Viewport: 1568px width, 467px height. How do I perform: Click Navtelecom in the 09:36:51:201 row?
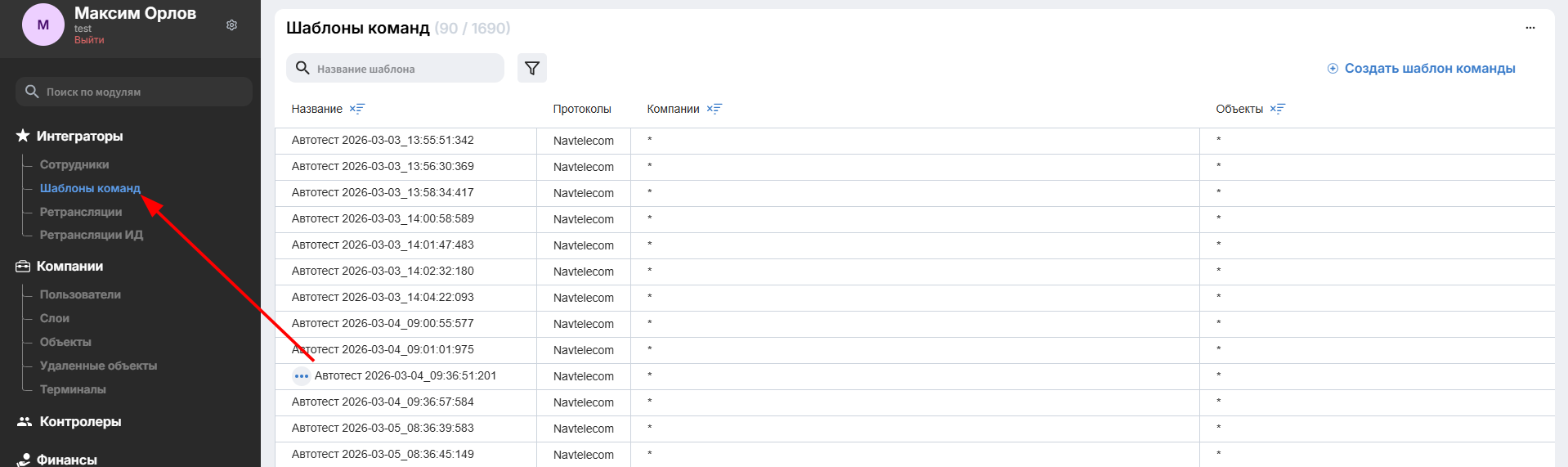coord(584,376)
